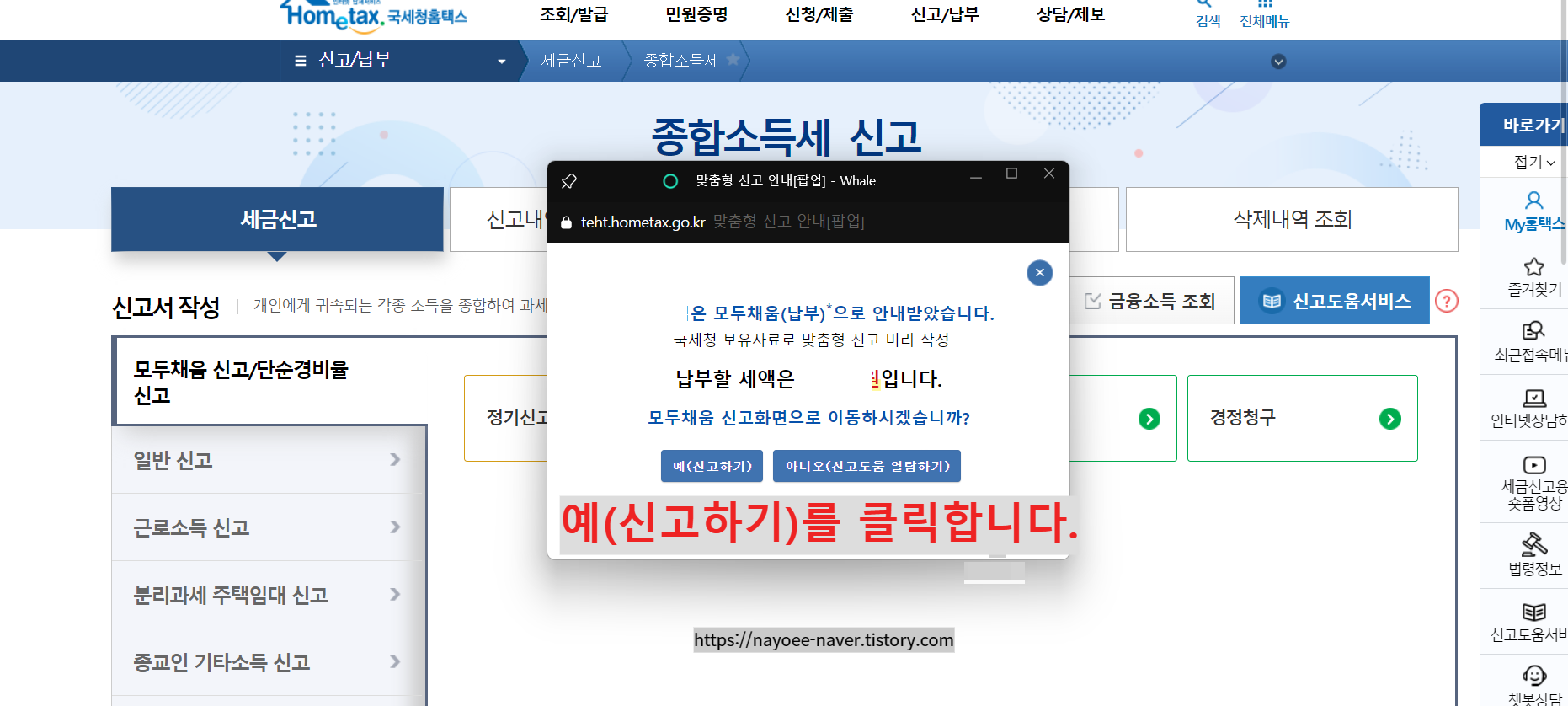
Task: Collapse the sidebar with 접기
Action: 1534,162
